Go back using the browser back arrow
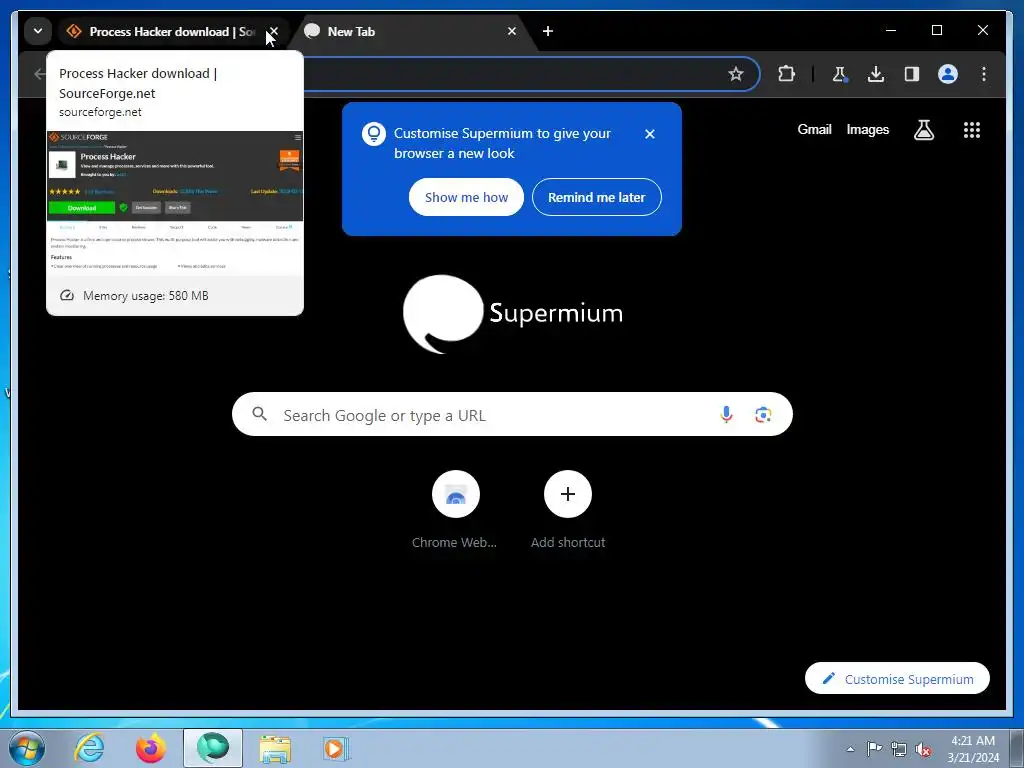Screen dimensions: 1024x768 tap(40, 74)
